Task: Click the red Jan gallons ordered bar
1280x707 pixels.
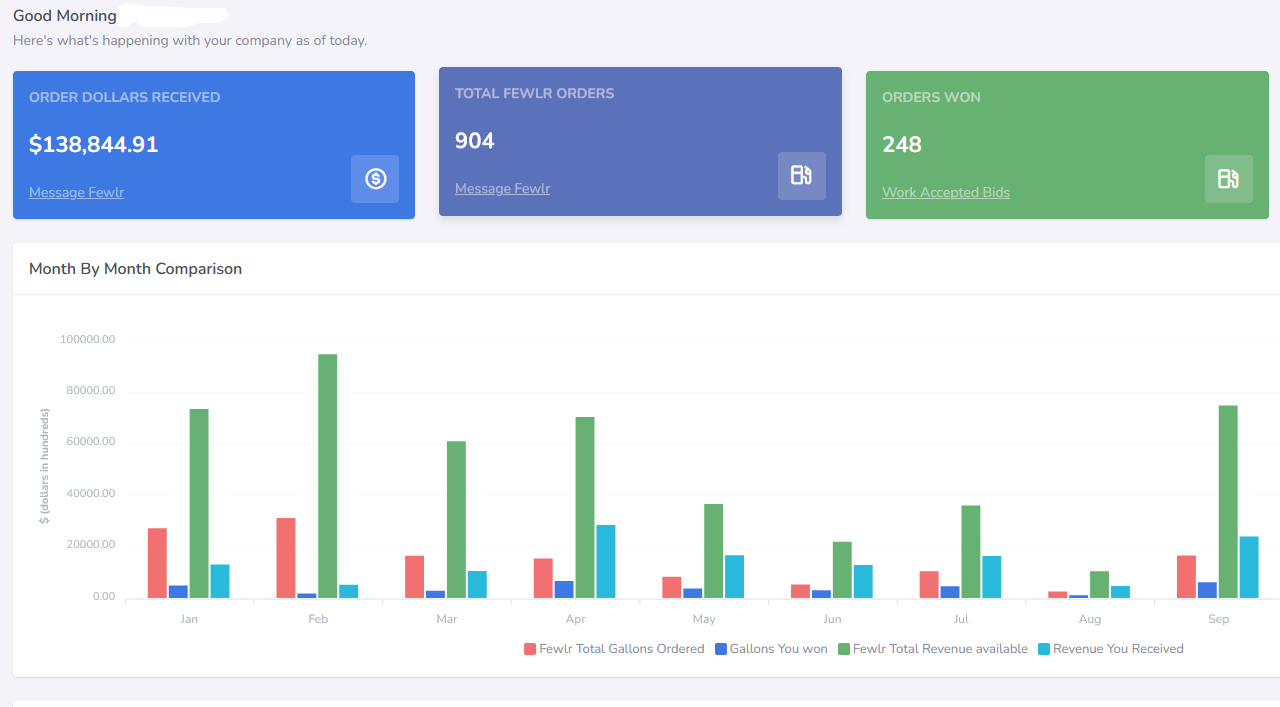Action: pos(157,563)
